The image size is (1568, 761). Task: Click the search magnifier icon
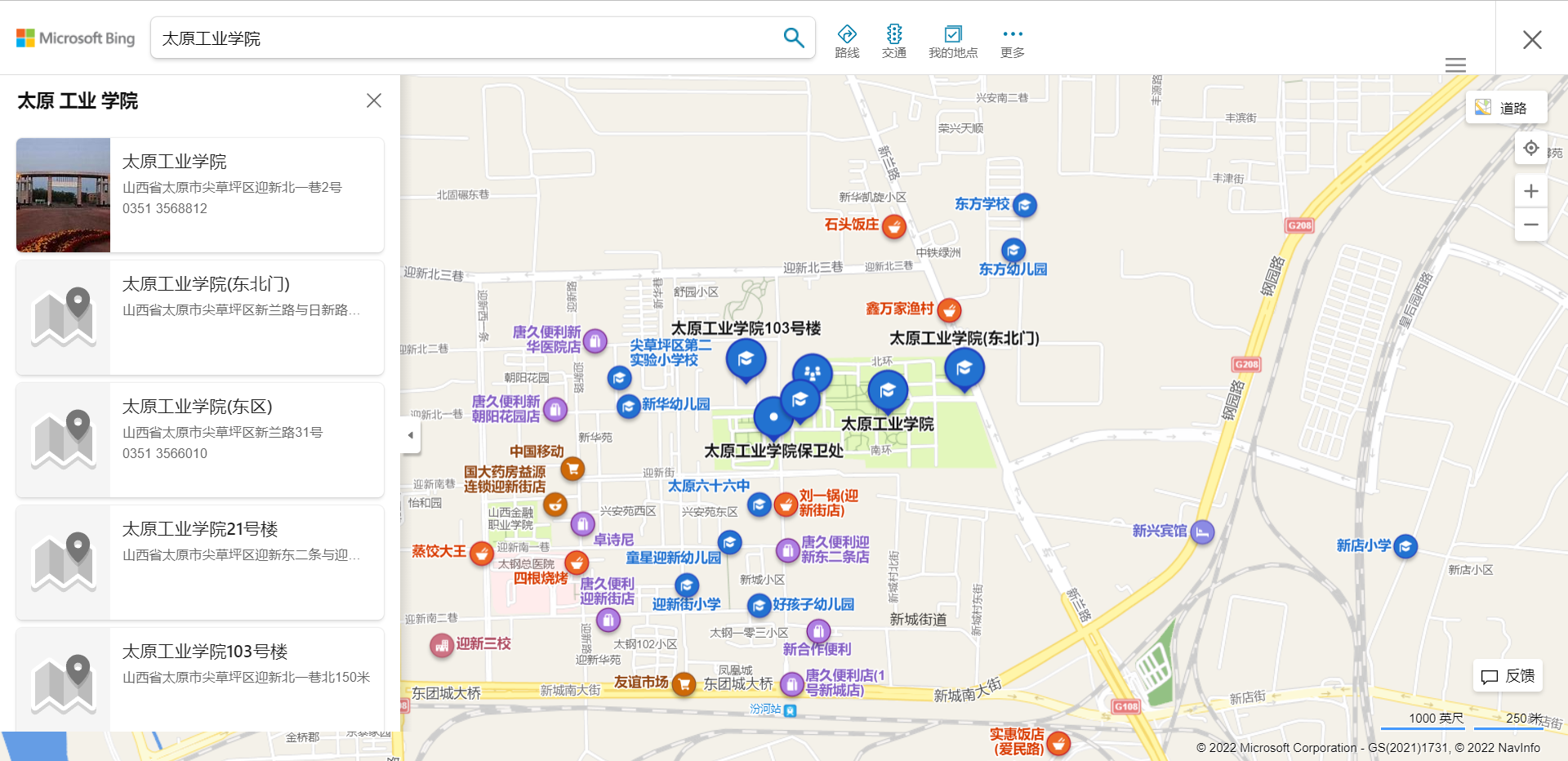point(793,38)
